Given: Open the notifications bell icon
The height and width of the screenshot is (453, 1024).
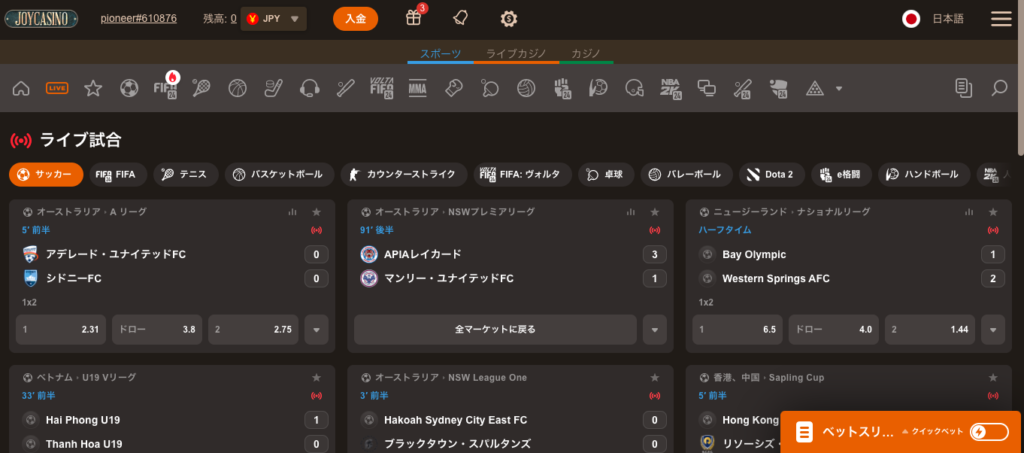Looking at the screenshot, I should [x=460, y=18].
